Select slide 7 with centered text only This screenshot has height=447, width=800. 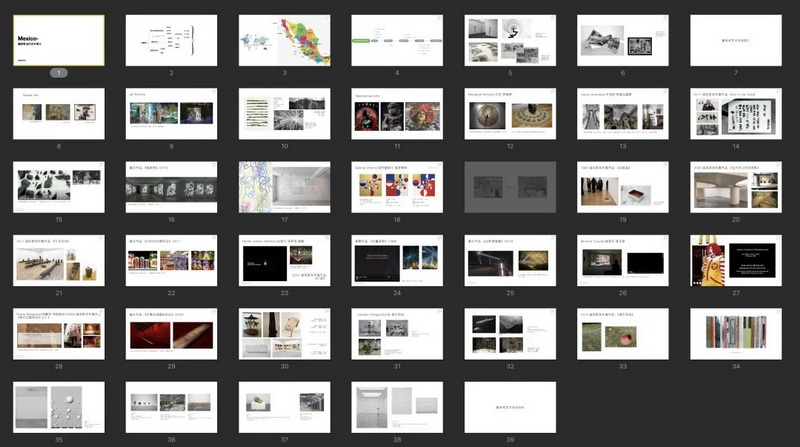pyautogui.click(x=736, y=40)
